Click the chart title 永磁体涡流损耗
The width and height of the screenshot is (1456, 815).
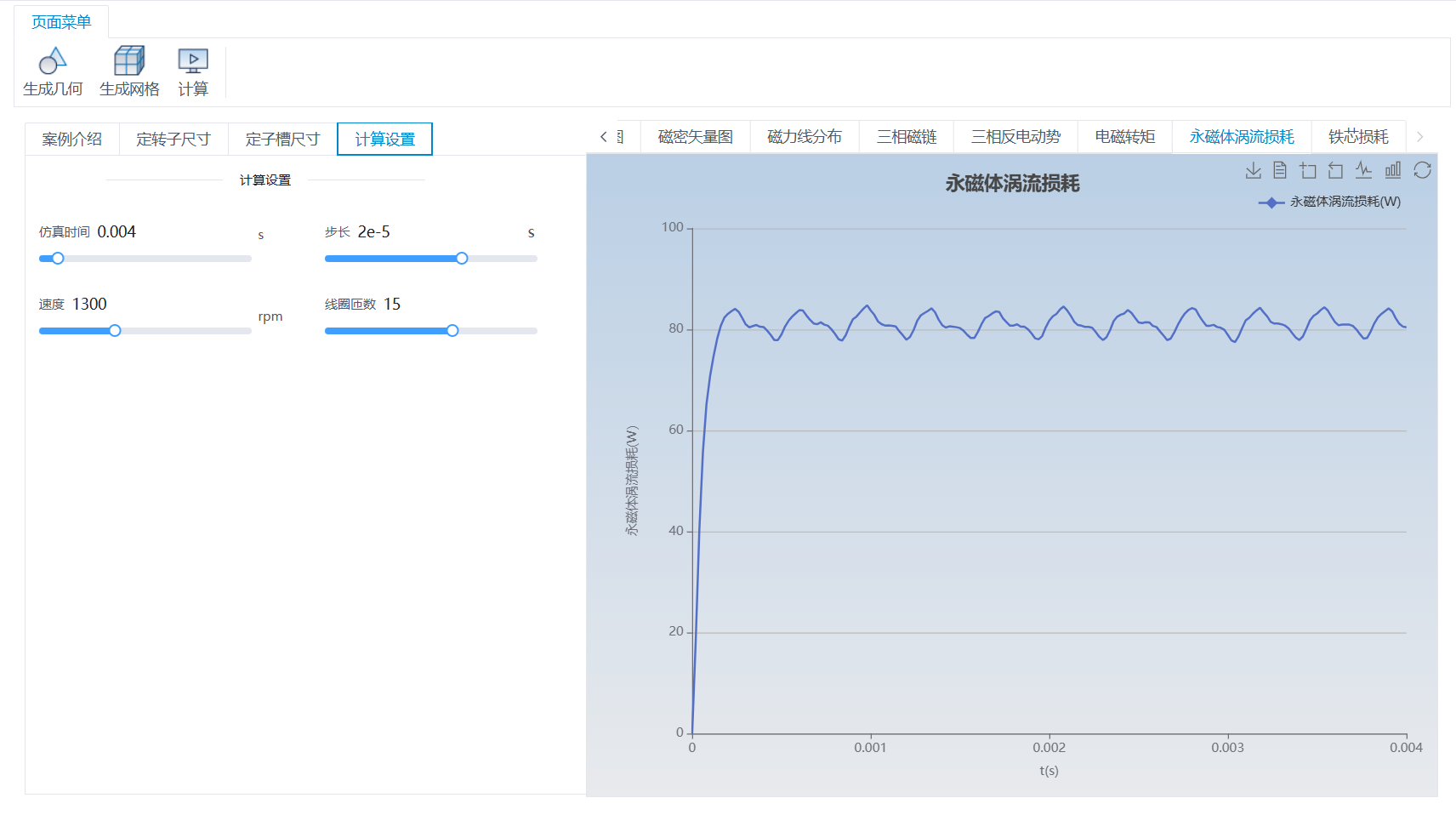pyautogui.click(x=1012, y=184)
